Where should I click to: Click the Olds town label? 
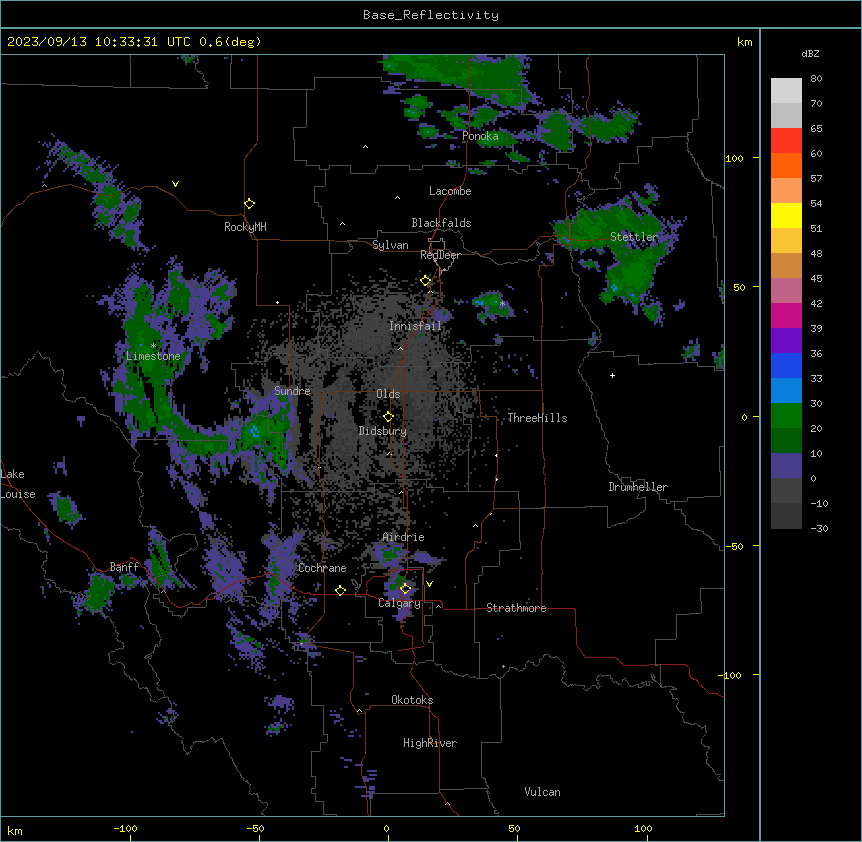tap(388, 394)
